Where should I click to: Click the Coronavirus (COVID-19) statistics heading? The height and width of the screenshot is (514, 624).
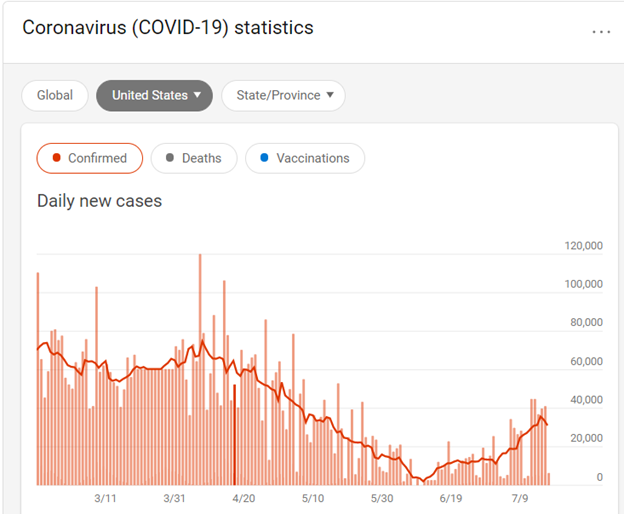pos(168,28)
